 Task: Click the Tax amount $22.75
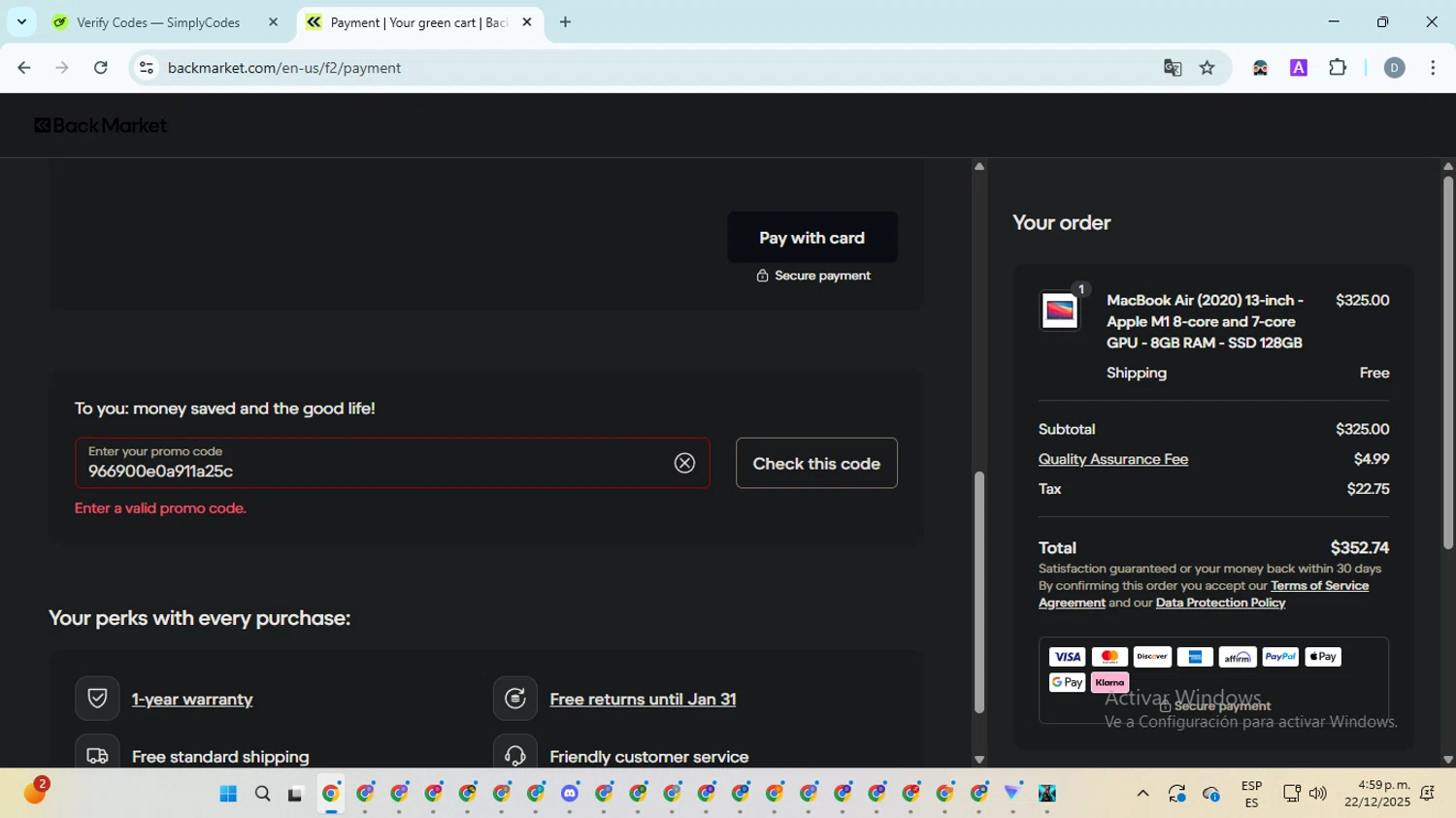[1368, 489]
